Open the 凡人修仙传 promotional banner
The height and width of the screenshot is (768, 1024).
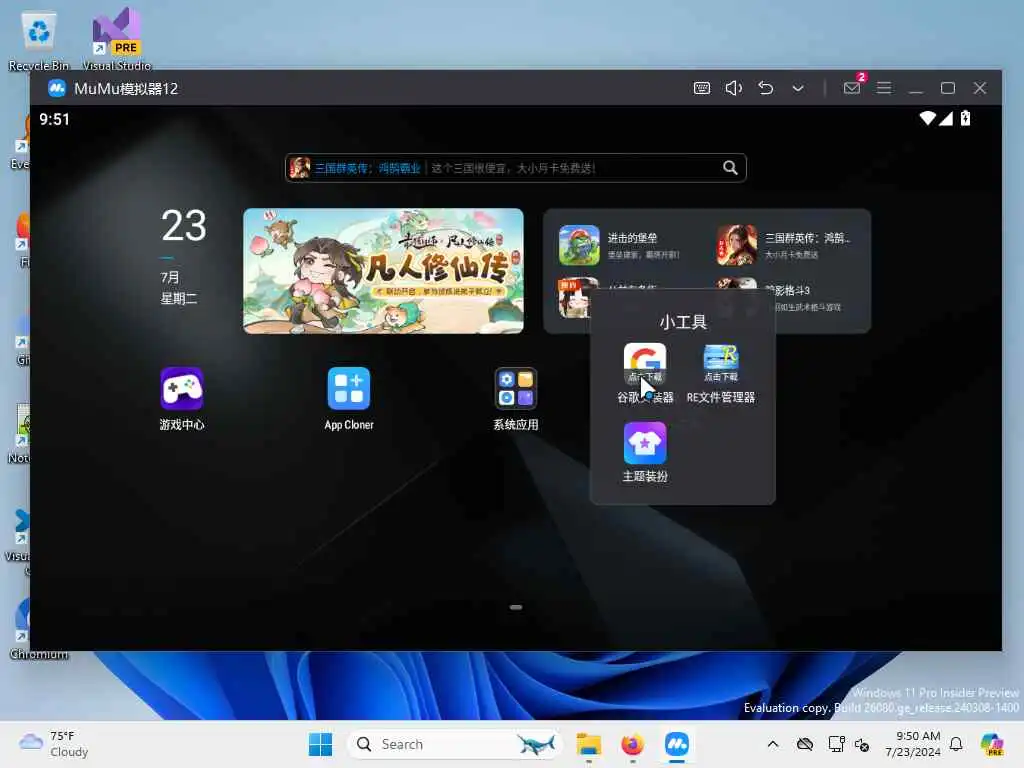pyautogui.click(x=383, y=271)
